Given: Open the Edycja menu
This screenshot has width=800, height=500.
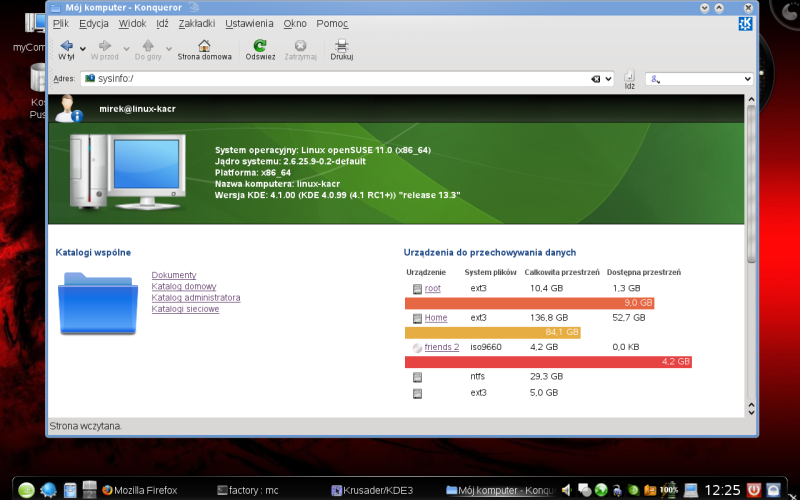Looking at the screenshot, I should (94, 23).
